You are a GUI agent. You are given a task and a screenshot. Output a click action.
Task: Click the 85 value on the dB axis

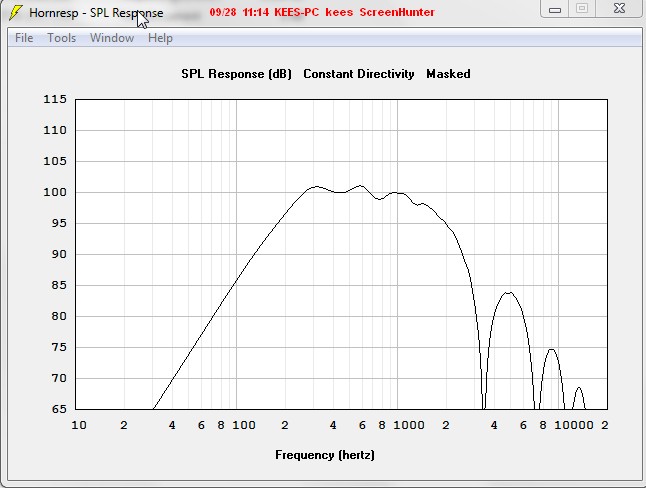click(59, 285)
